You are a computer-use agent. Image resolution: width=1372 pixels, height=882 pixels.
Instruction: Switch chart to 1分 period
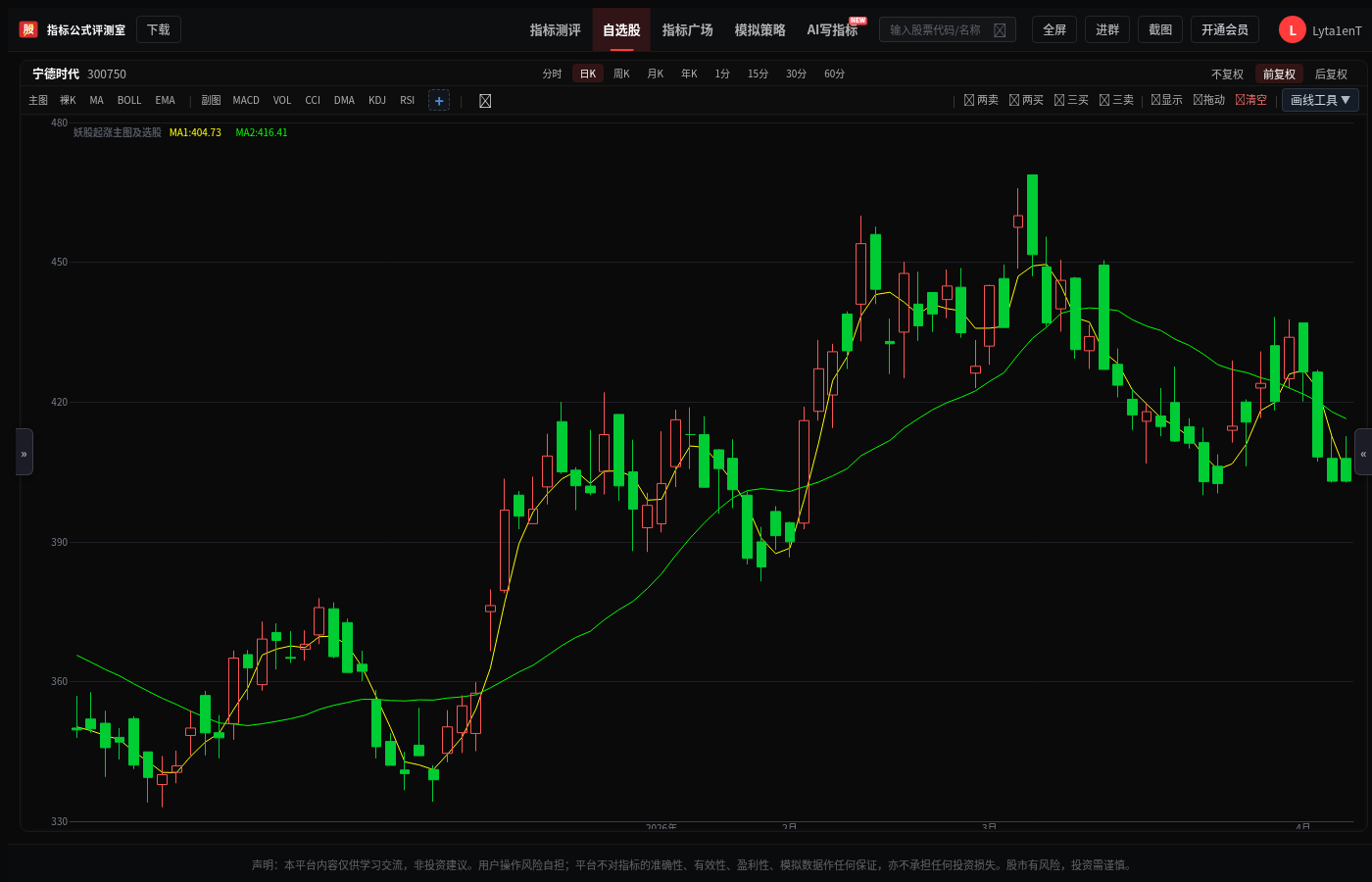tap(722, 74)
